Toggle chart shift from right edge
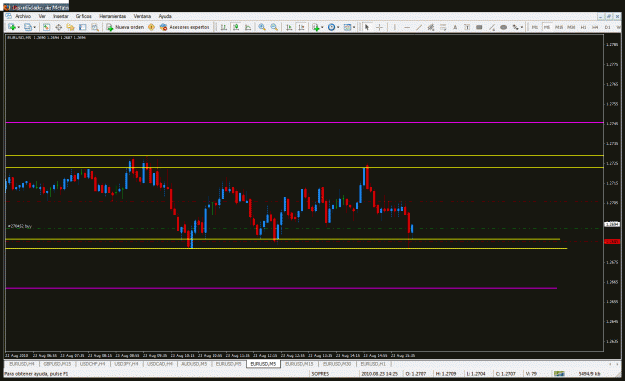625x381 pixels. tap(301, 27)
